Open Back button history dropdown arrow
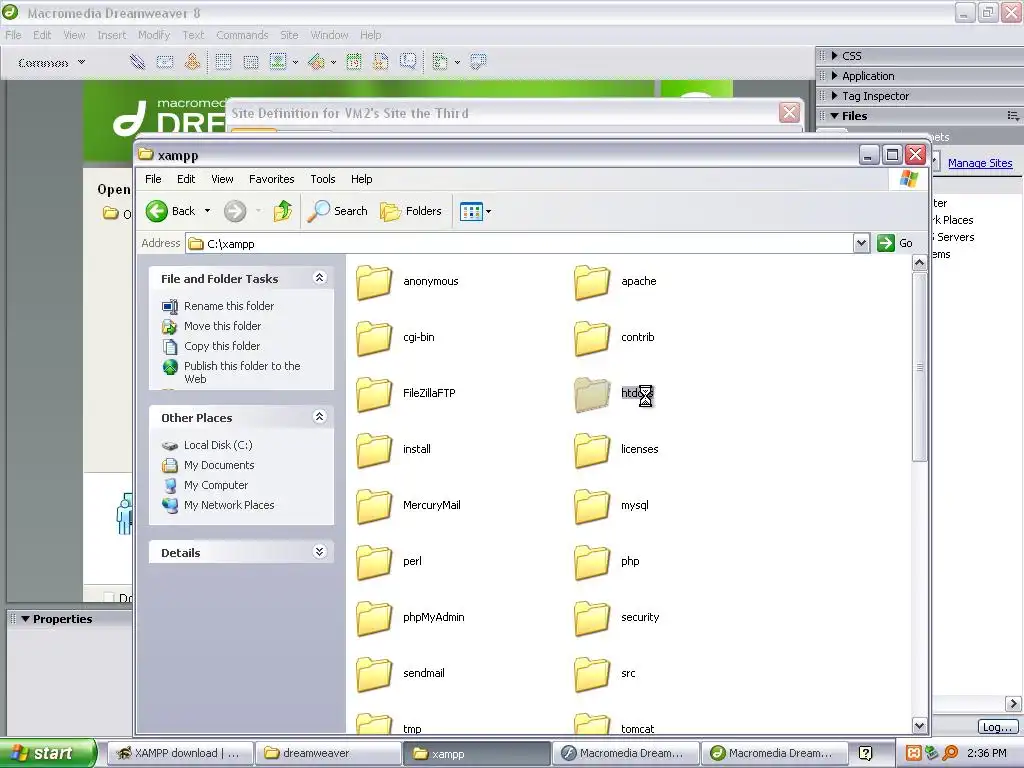Viewport: 1024px width, 768px height. [208, 211]
